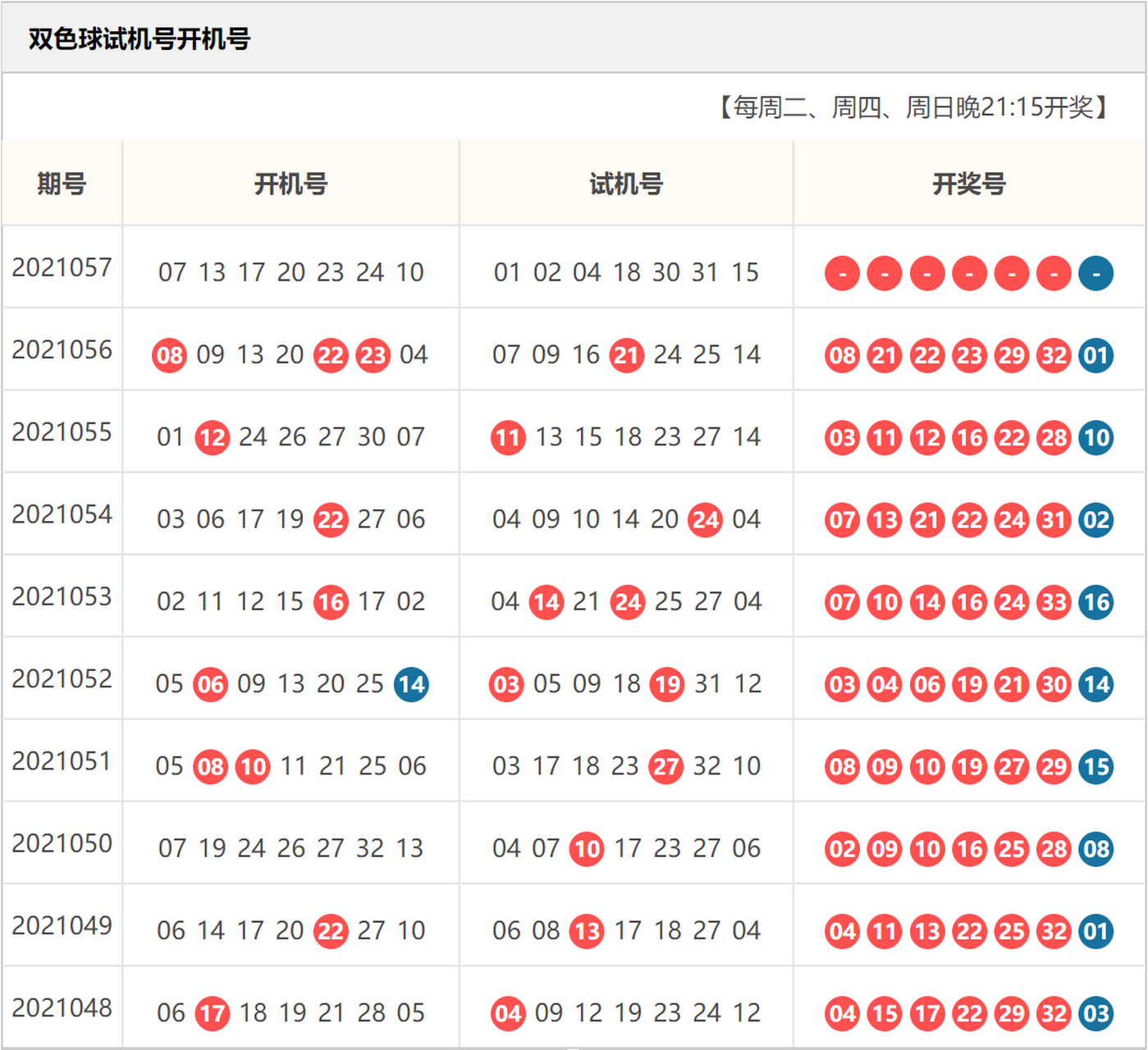
Task: Select the 开机号 column header
Action: [290, 183]
